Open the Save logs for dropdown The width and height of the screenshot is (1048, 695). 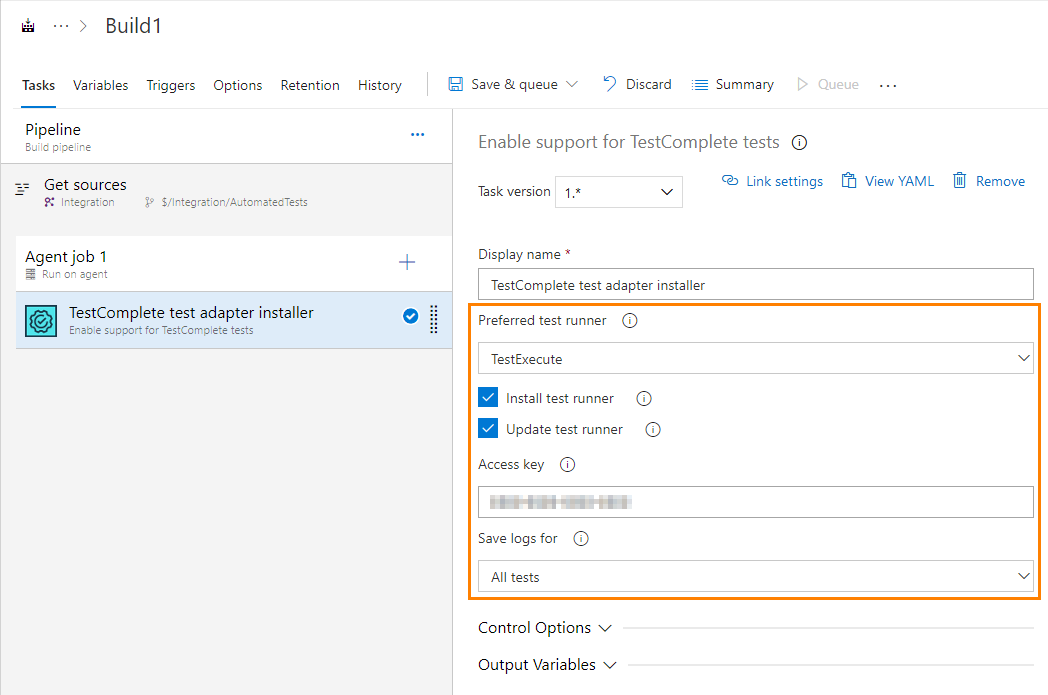756,576
